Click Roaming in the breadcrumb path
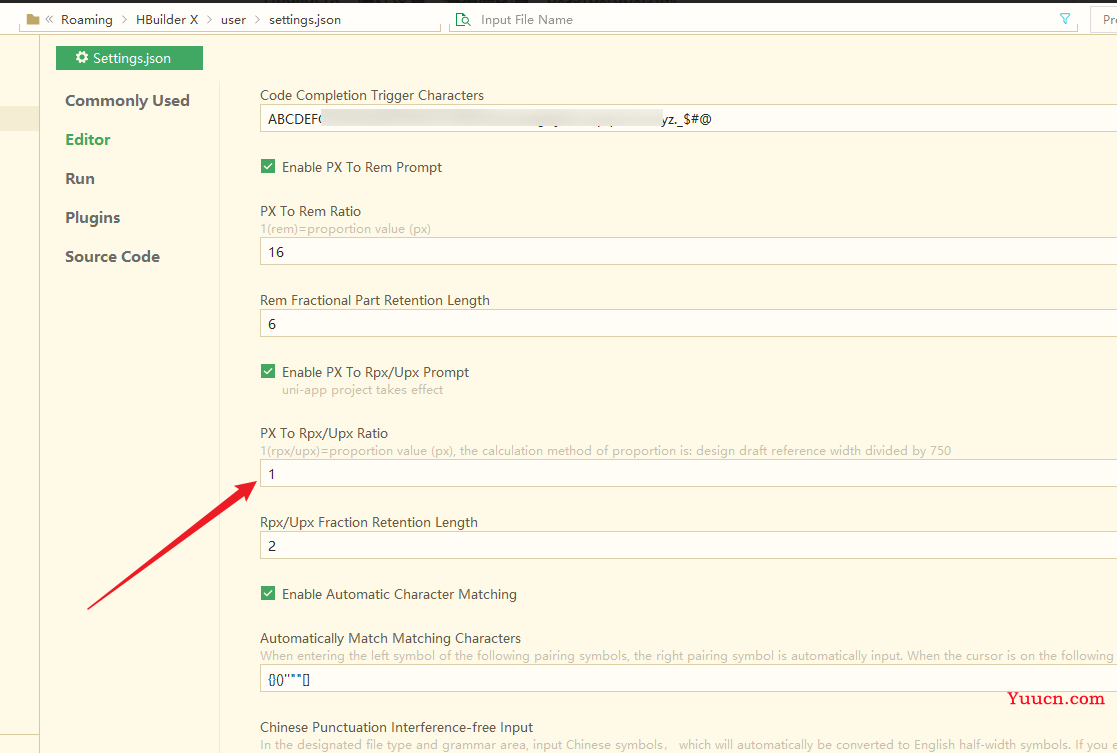Viewport: 1117px width, 753px height. click(87, 20)
